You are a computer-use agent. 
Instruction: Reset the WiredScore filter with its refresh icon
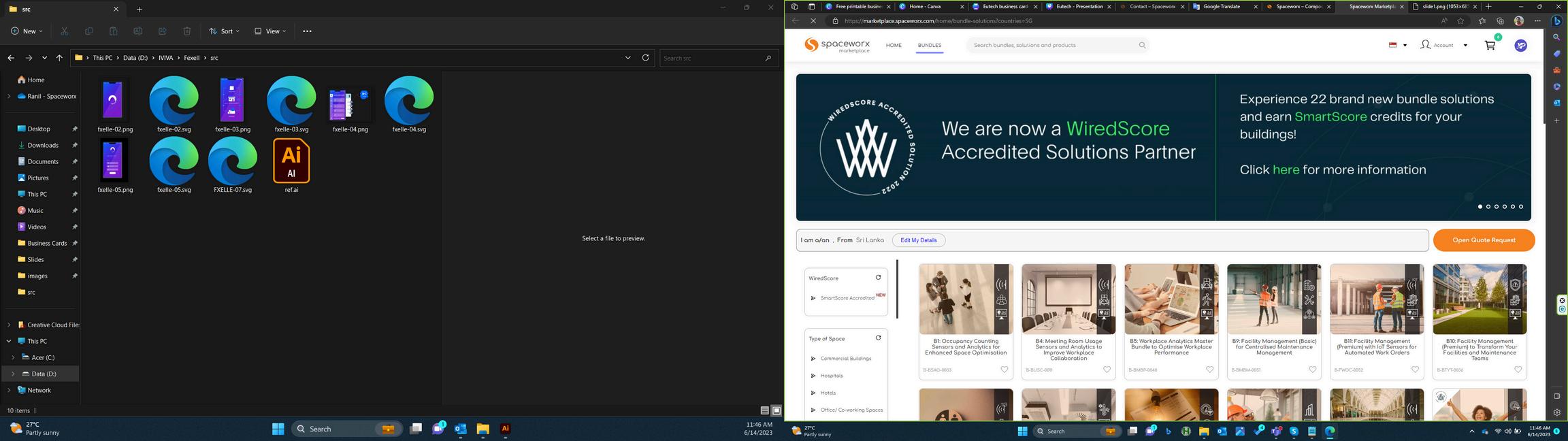878,277
